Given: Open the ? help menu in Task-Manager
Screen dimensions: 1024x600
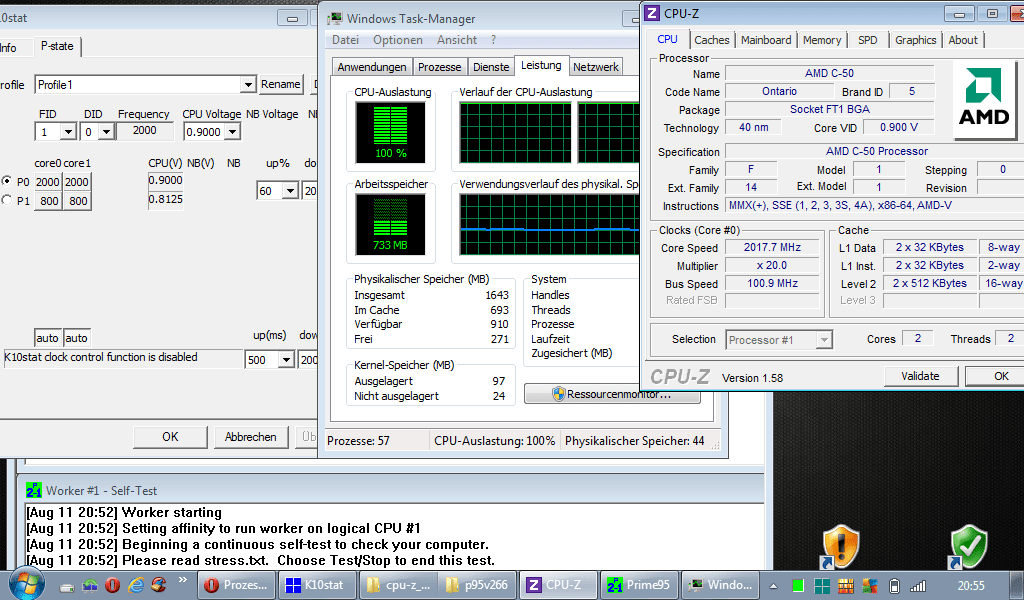Looking at the screenshot, I should point(494,40).
